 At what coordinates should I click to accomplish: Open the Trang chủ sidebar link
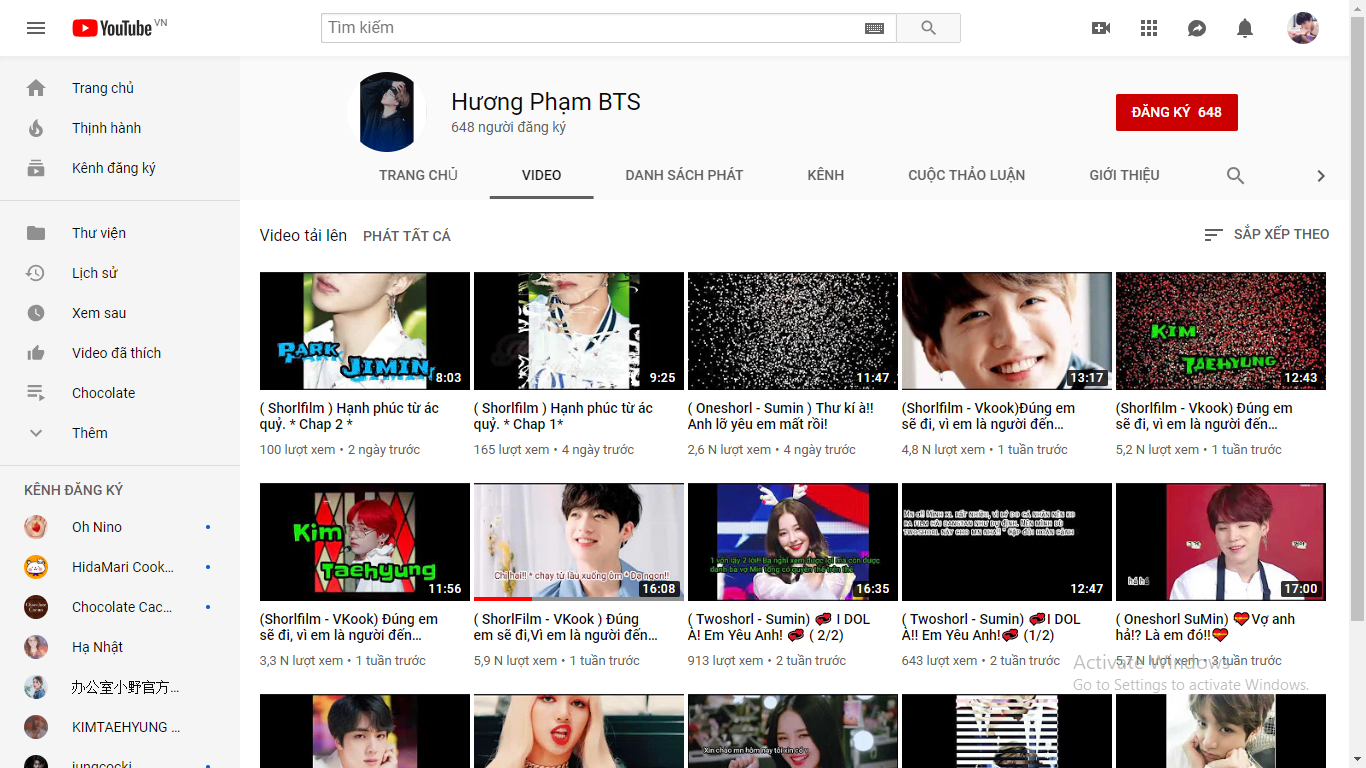click(x=120, y=88)
